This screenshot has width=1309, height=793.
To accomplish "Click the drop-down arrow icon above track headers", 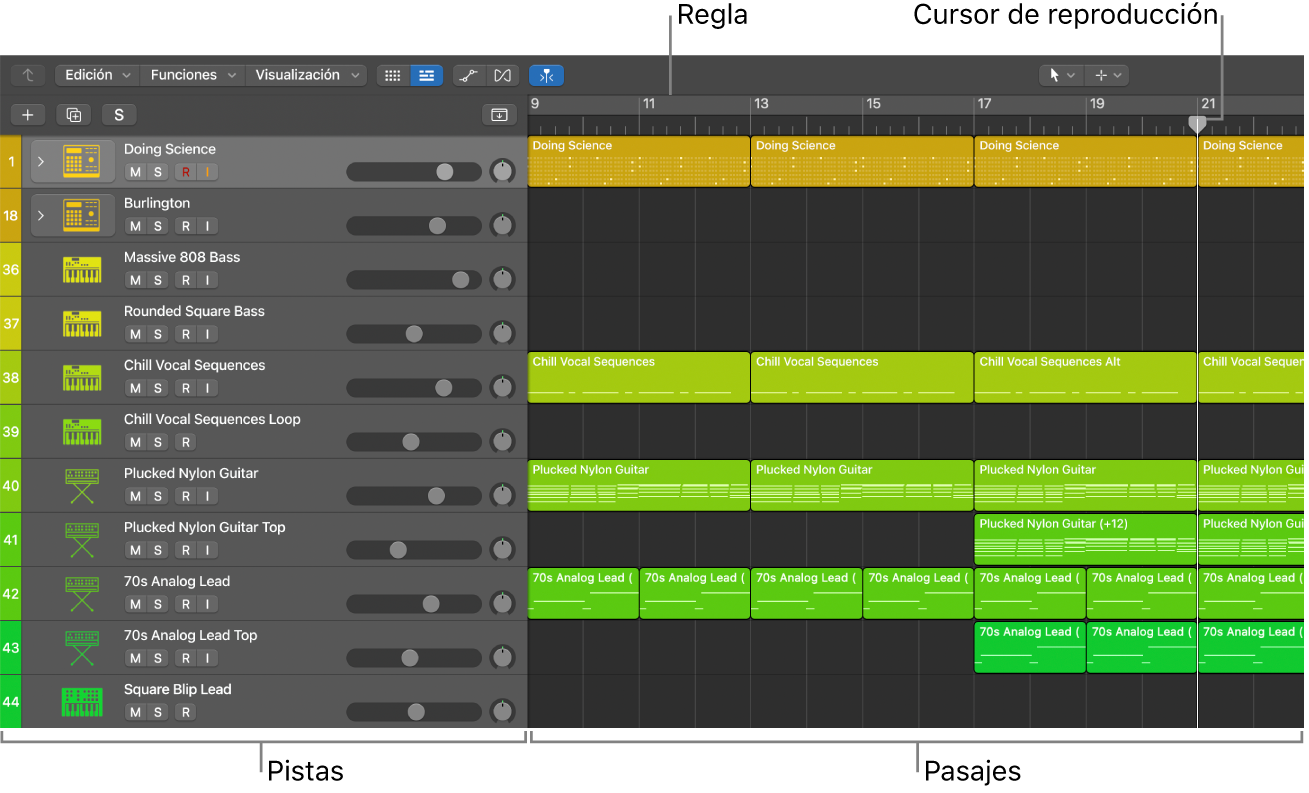I will [x=498, y=115].
